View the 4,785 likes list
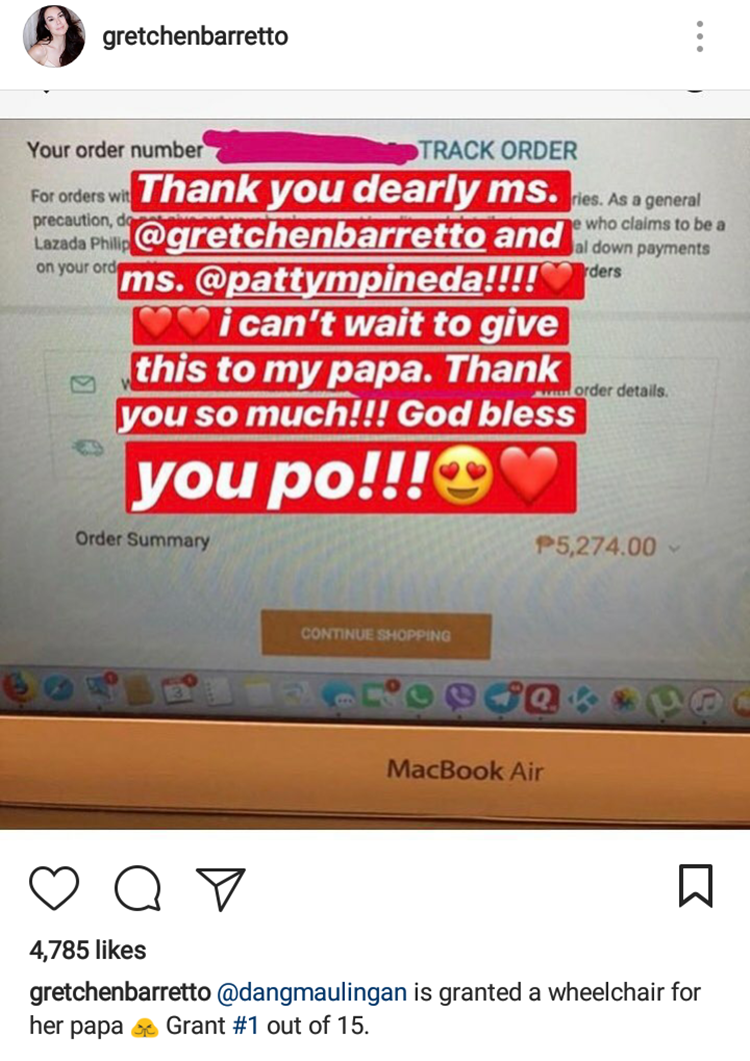Viewport: 750px width, 1061px height. (87, 950)
